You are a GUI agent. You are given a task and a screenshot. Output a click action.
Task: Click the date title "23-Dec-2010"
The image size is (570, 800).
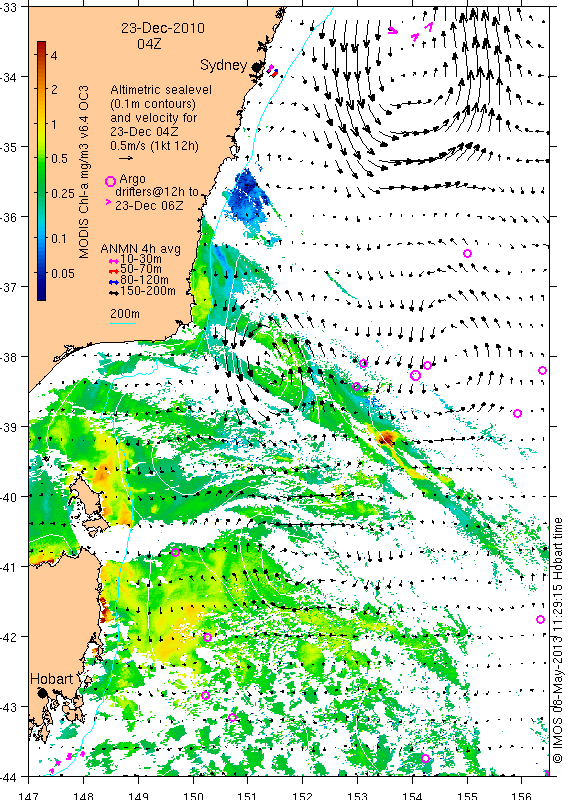pyautogui.click(x=163, y=28)
